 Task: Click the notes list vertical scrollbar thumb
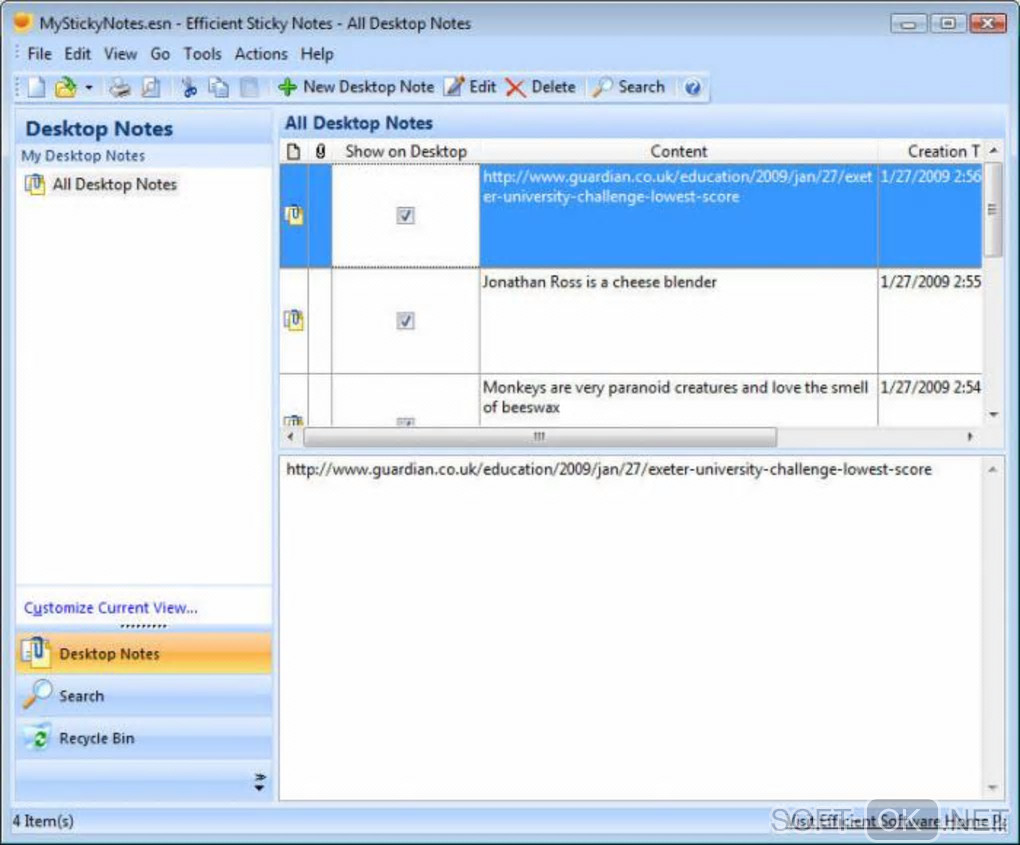pyautogui.click(x=992, y=209)
